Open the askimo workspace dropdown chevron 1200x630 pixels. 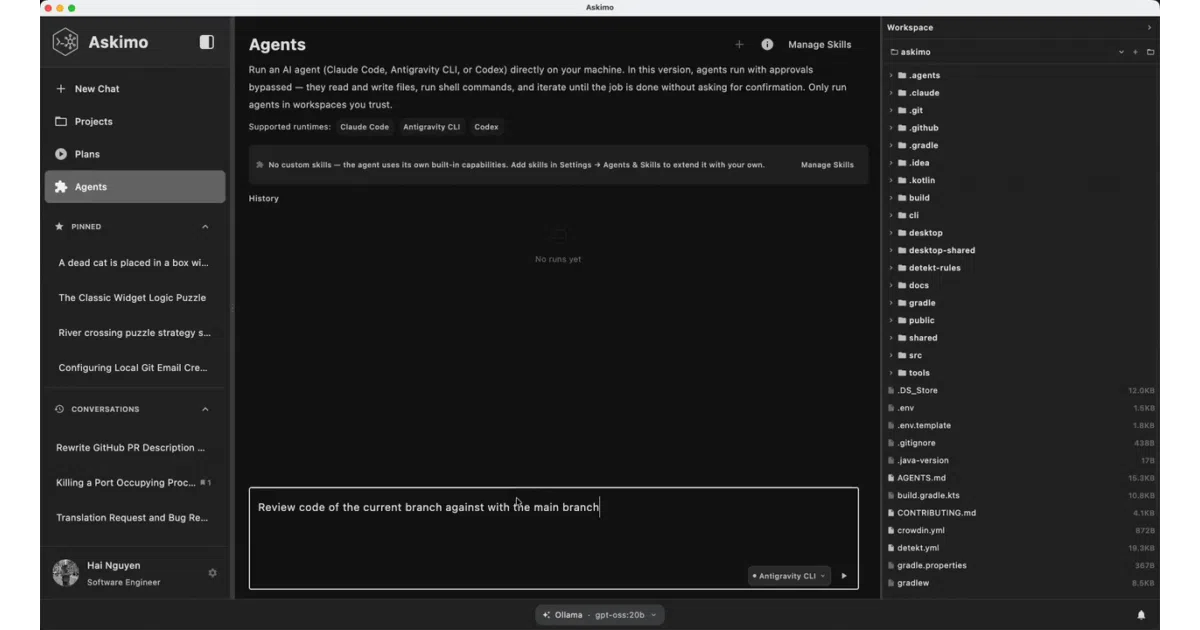pos(1121,52)
